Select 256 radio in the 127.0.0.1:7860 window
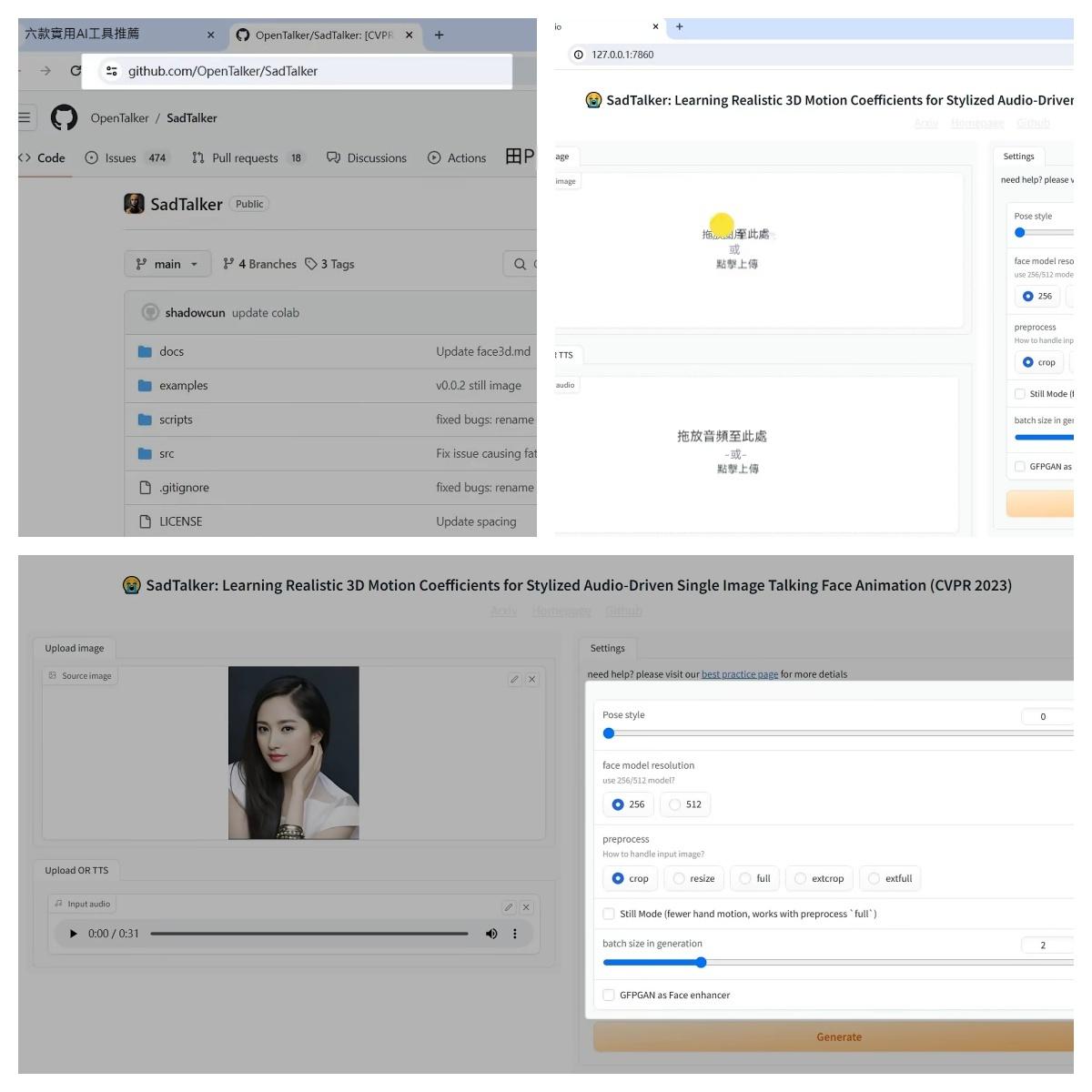 [x=1037, y=296]
